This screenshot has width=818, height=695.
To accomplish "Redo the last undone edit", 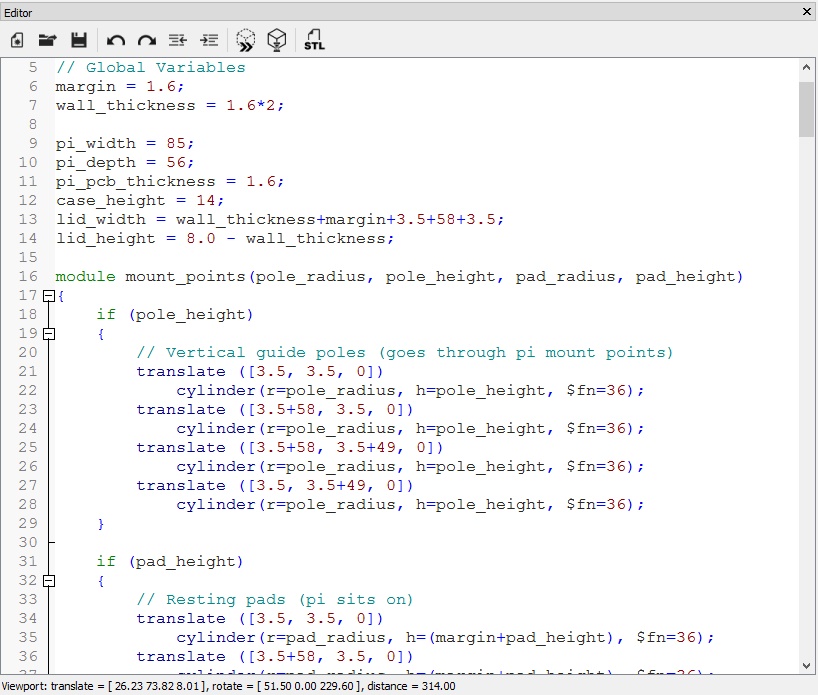I will point(147,41).
